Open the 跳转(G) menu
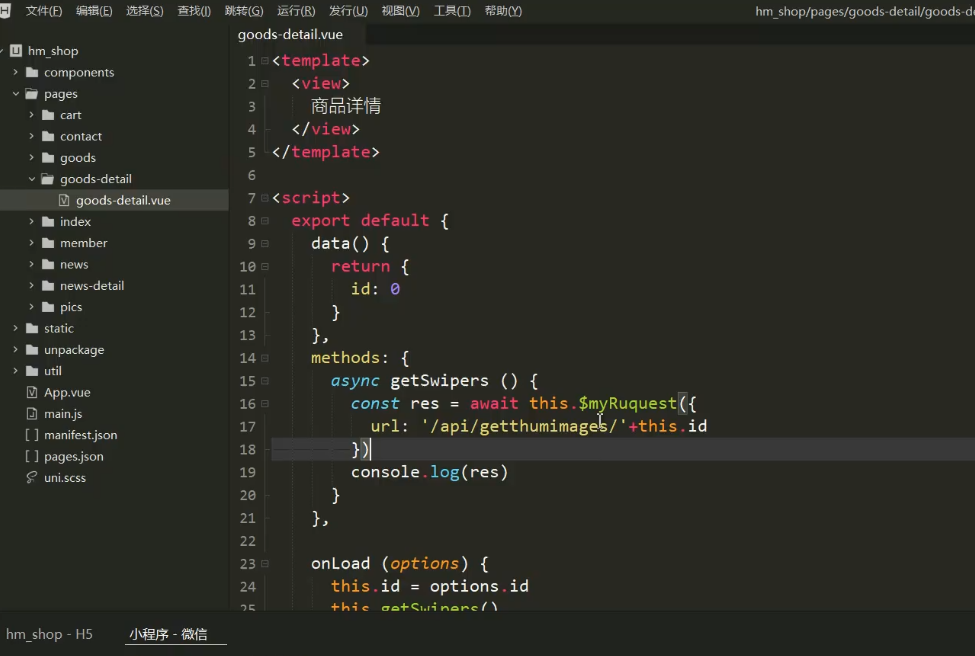Image resolution: width=975 pixels, height=656 pixels. 244,11
